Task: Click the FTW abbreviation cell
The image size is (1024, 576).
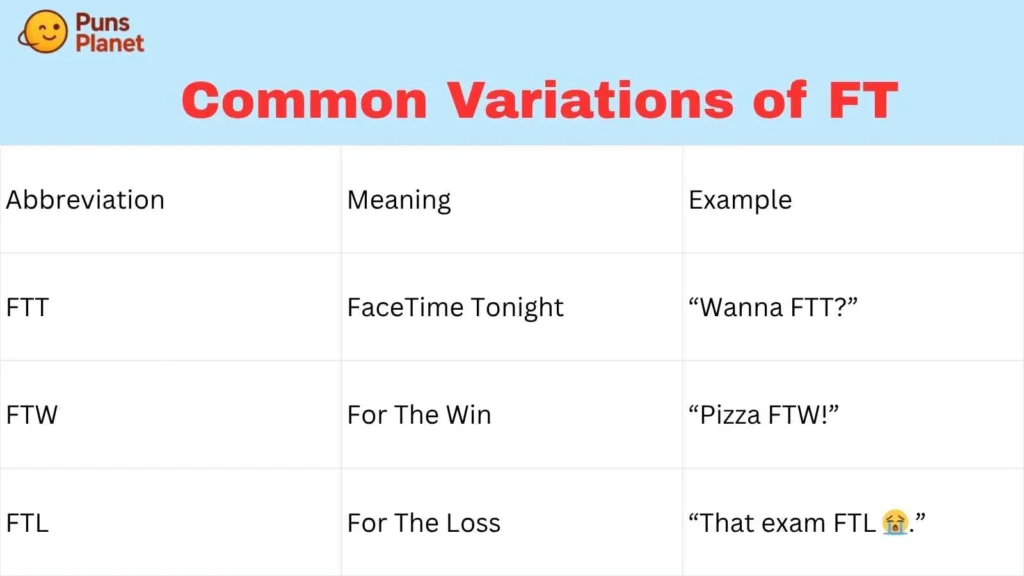Action: 32,415
